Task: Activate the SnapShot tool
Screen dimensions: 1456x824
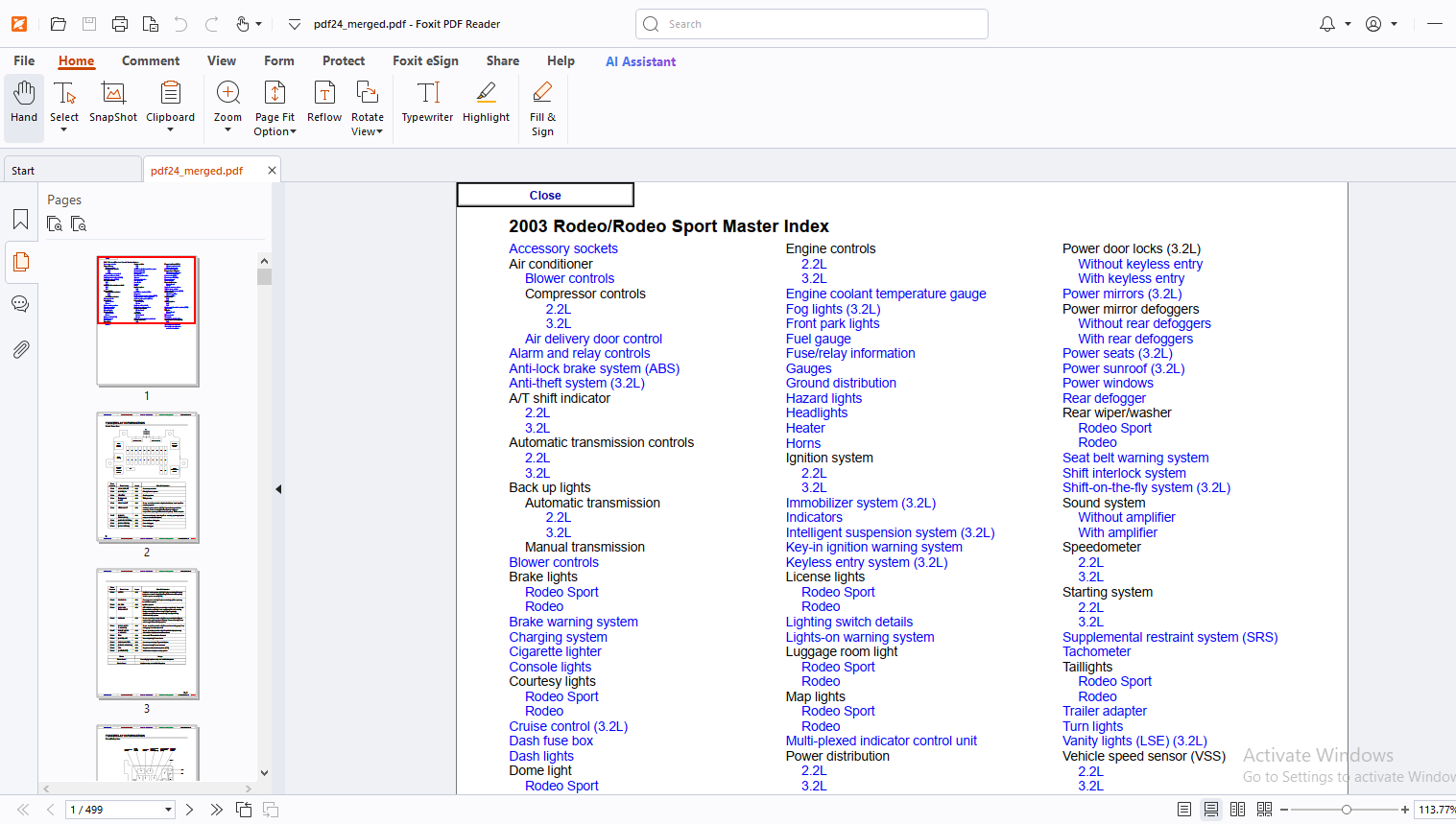Action: 113,103
